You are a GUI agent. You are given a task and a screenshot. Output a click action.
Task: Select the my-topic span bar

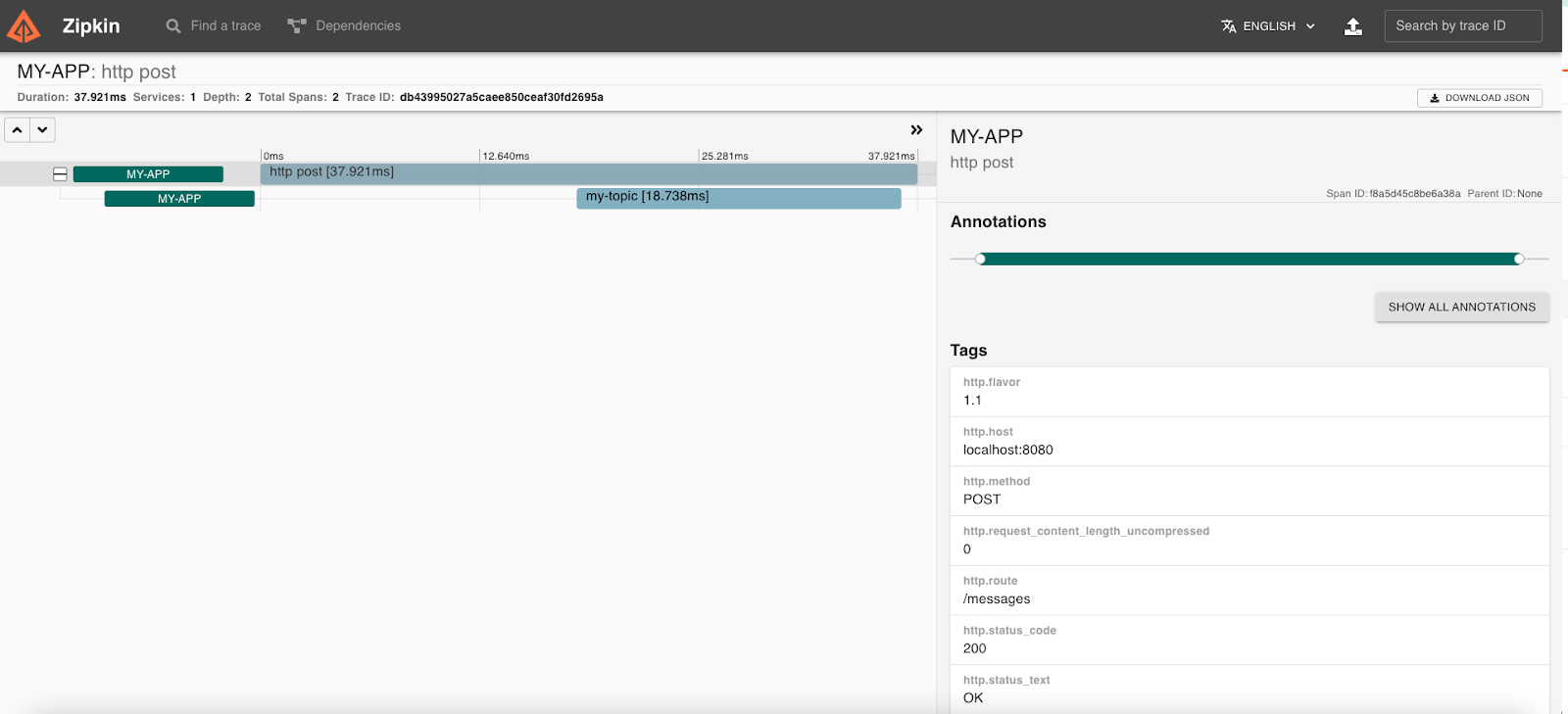coord(739,198)
